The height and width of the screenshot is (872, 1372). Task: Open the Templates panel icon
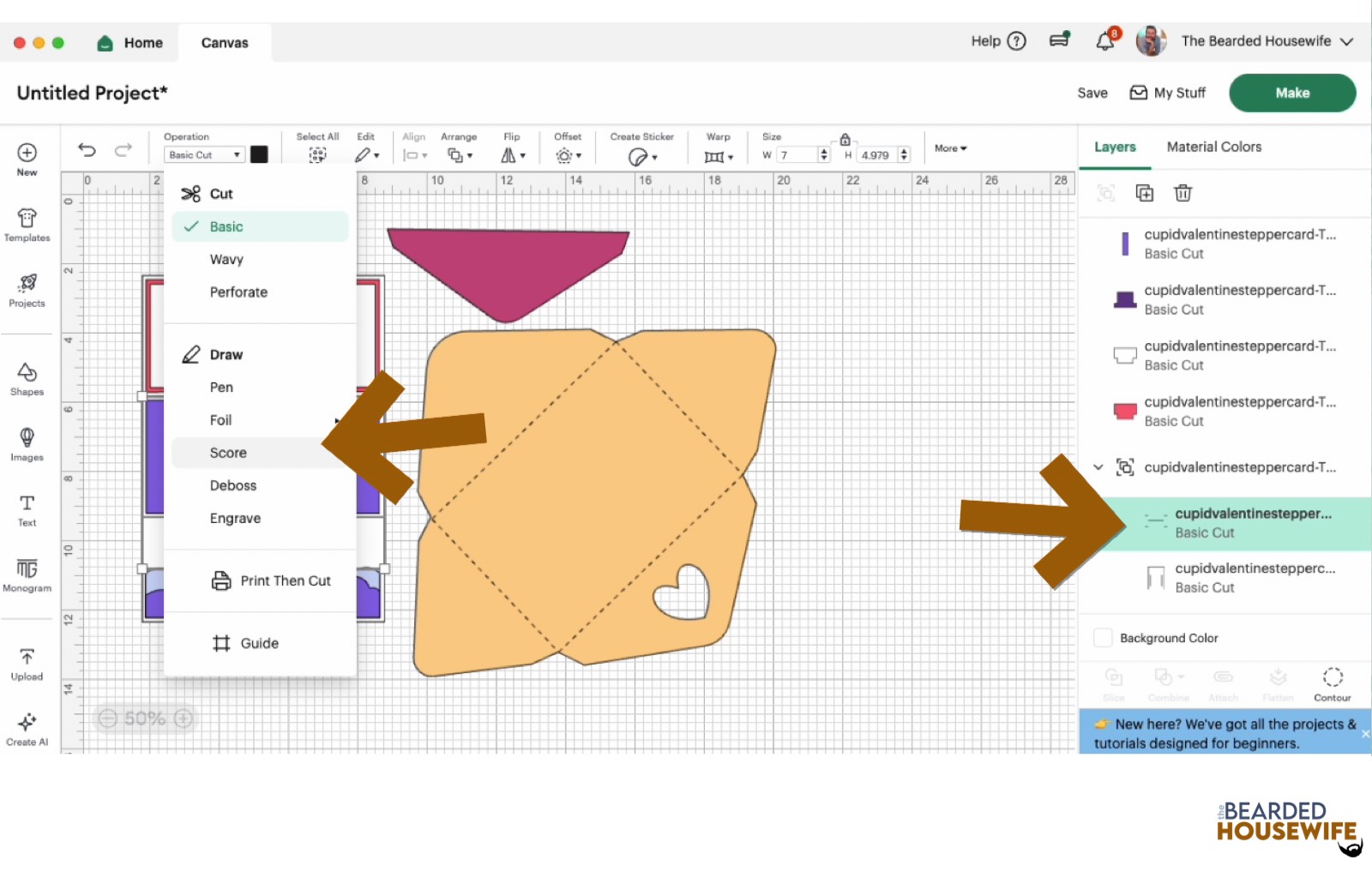27,225
